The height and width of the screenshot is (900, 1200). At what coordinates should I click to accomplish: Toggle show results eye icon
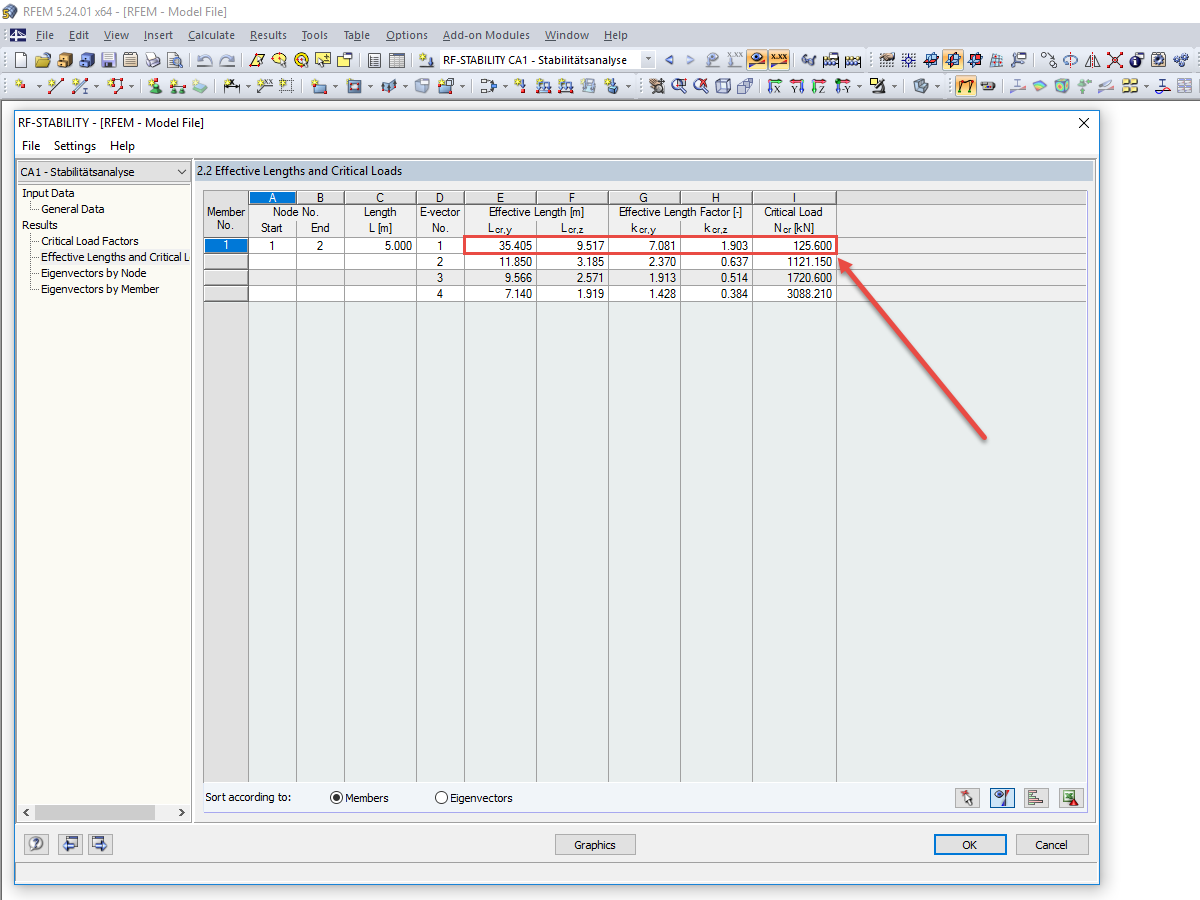click(757, 60)
